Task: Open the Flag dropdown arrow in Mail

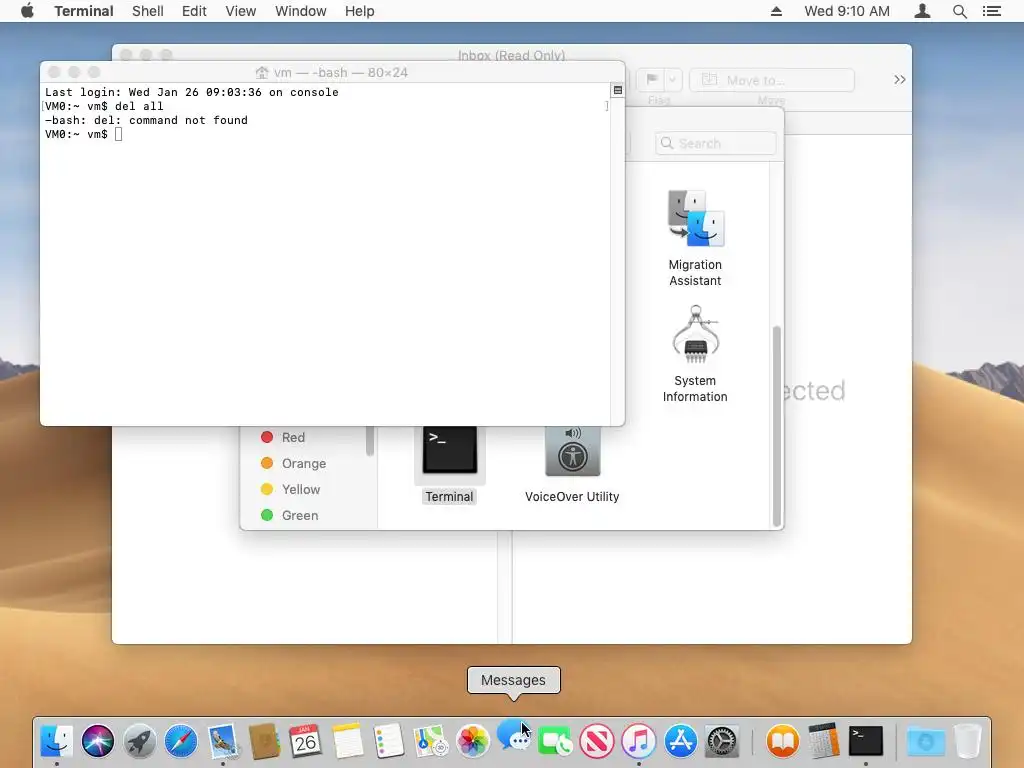Action: click(673, 80)
